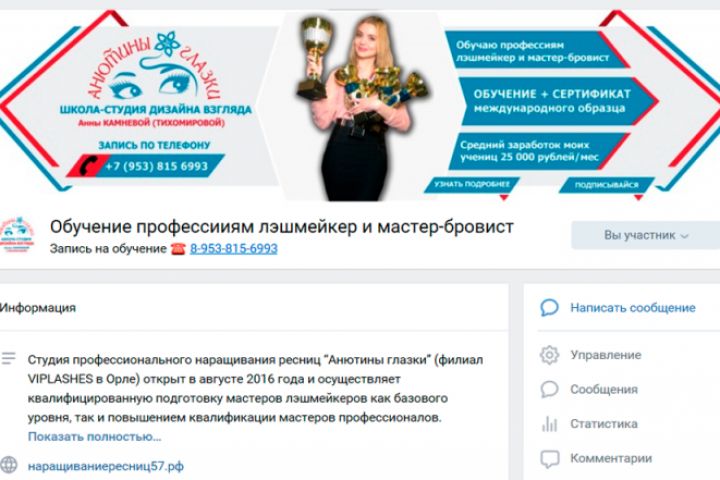The image size is (720, 480).
Task: Click the globe icon next to website
Action: [x=9, y=465]
